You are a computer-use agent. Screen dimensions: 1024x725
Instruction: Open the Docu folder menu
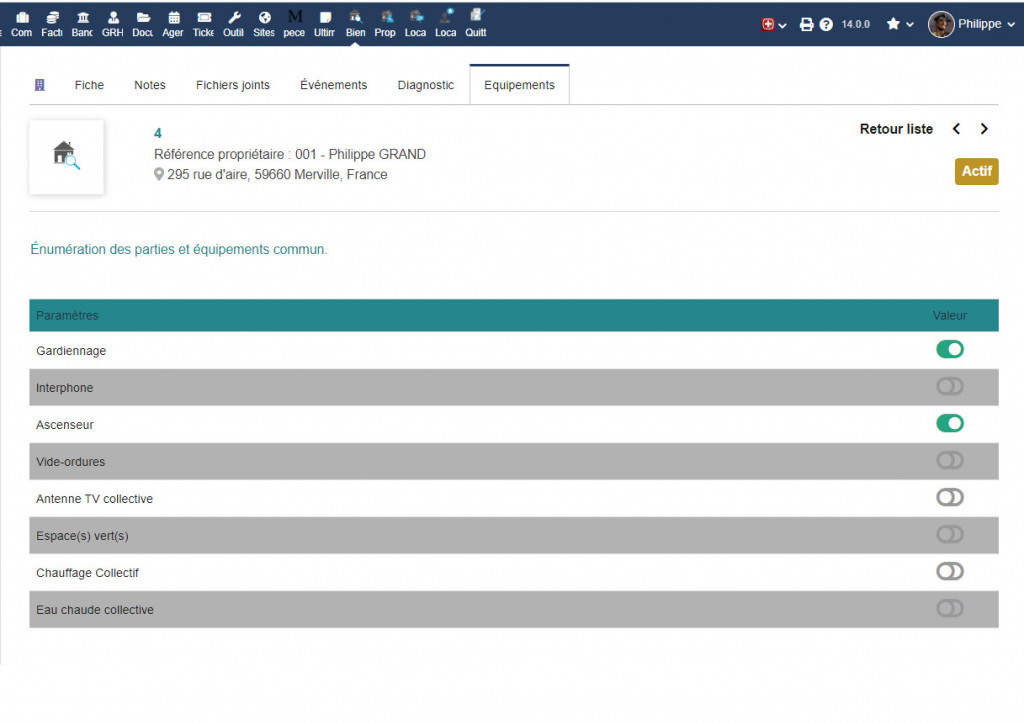click(142, 24)
